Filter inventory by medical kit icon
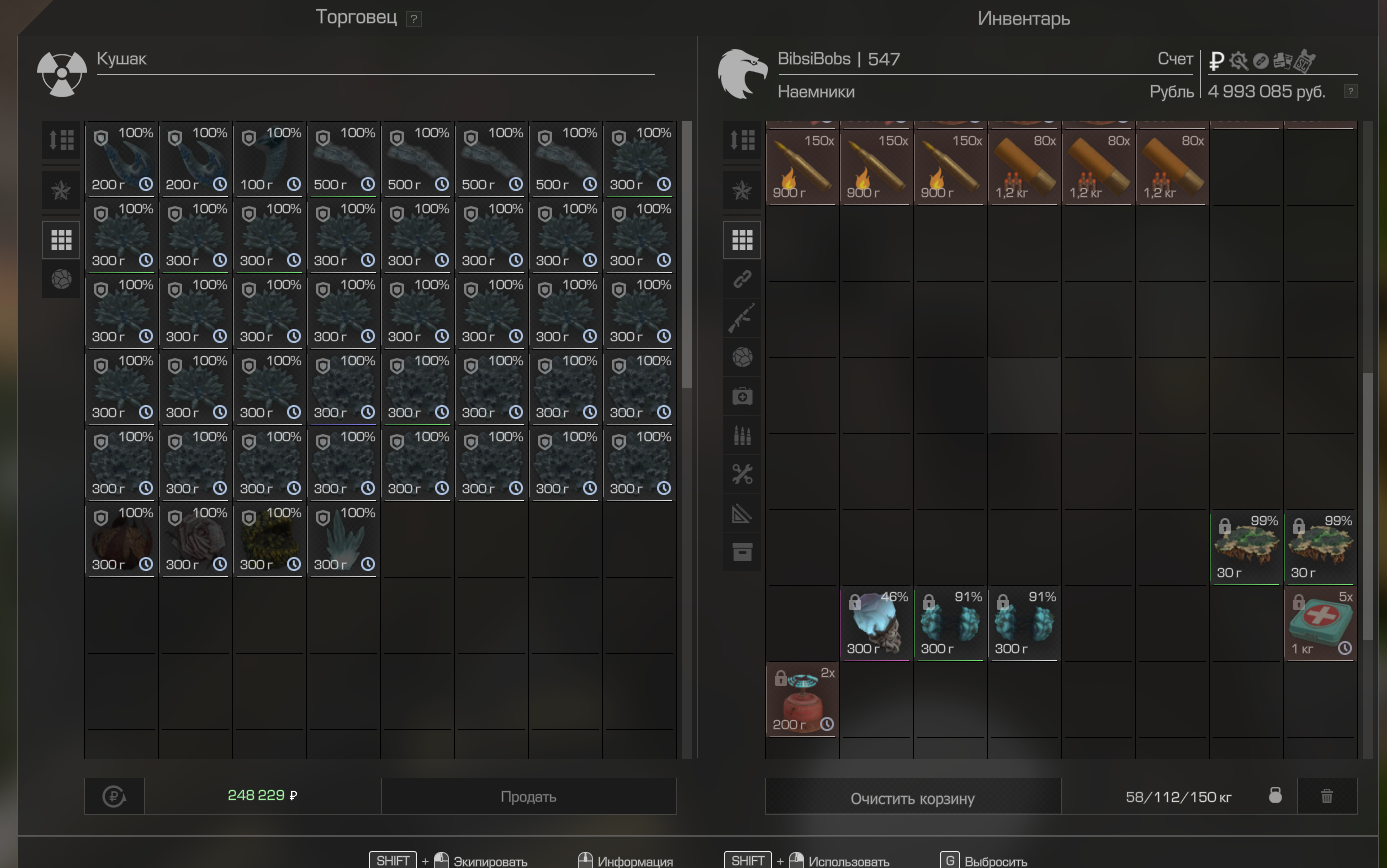The width and height of the screenshot is (1387, 868). [742, 396]
